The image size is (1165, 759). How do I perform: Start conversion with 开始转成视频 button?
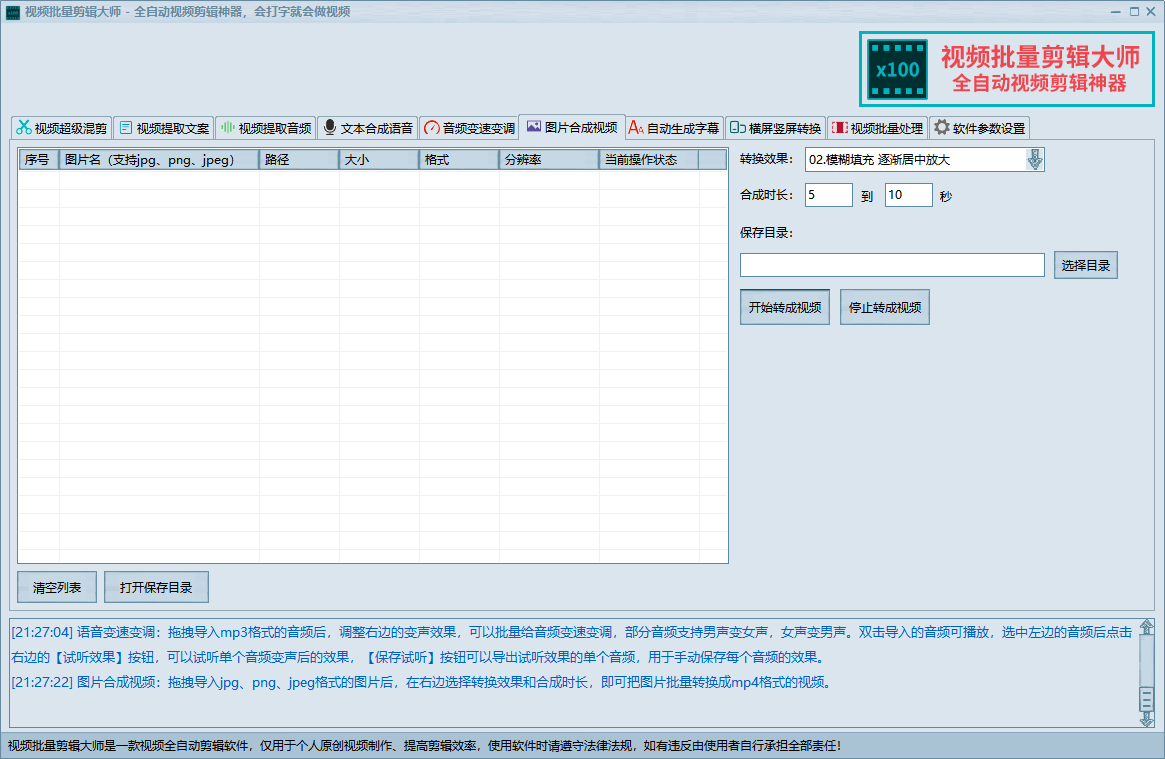click(785, 307)
